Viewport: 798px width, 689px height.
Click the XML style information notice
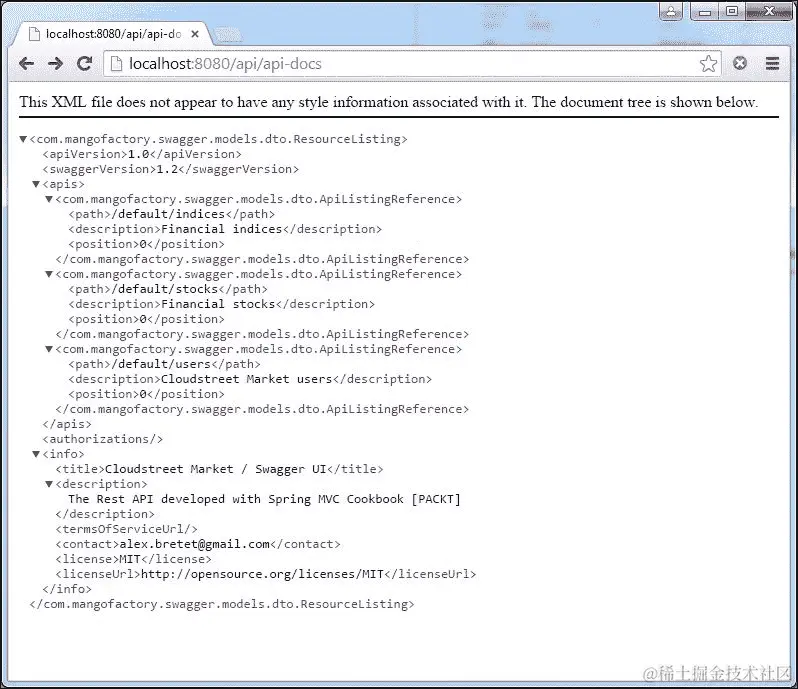(388, 102)
